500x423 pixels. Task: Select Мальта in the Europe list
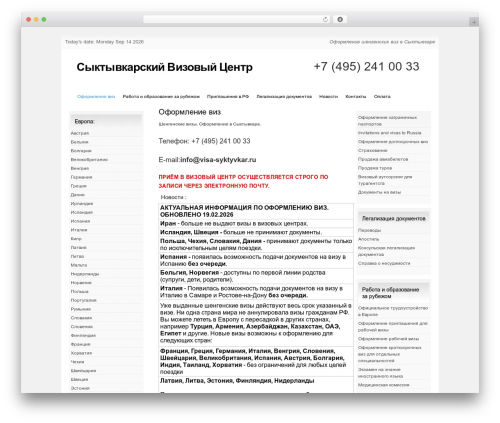point(79,265)
